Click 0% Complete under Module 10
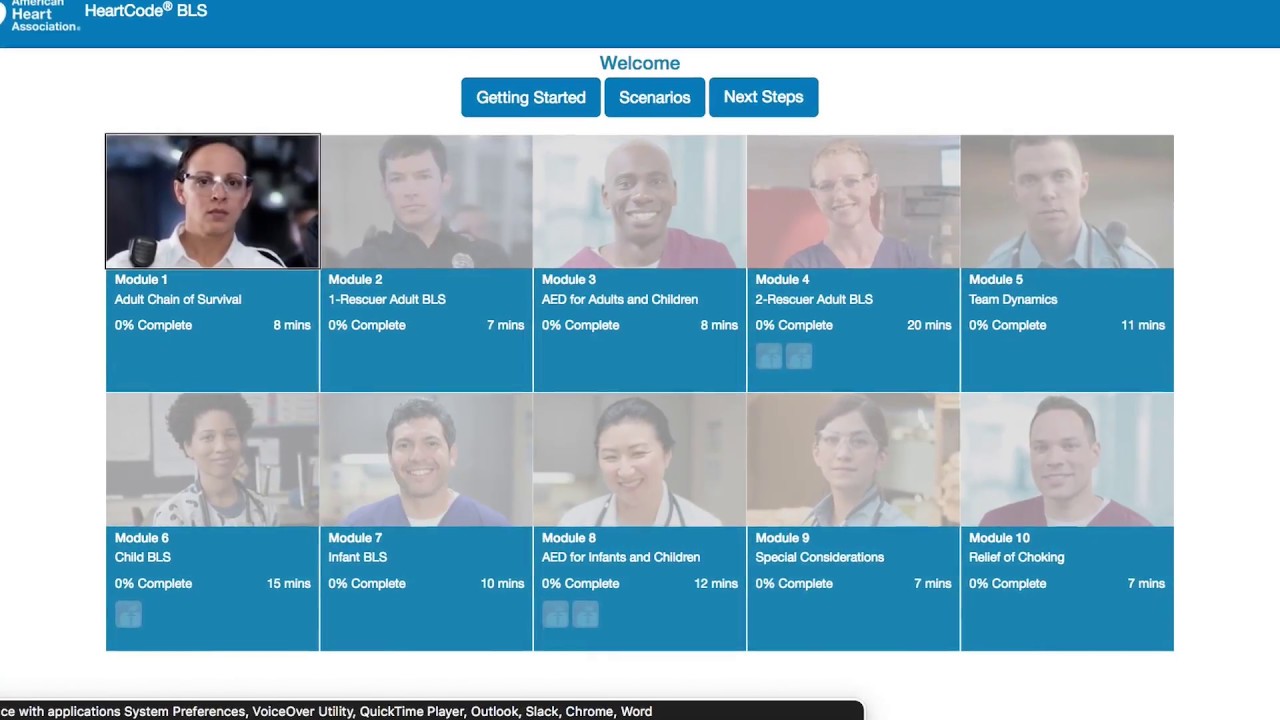1280x720 pixels. (x=1007, y=583)
